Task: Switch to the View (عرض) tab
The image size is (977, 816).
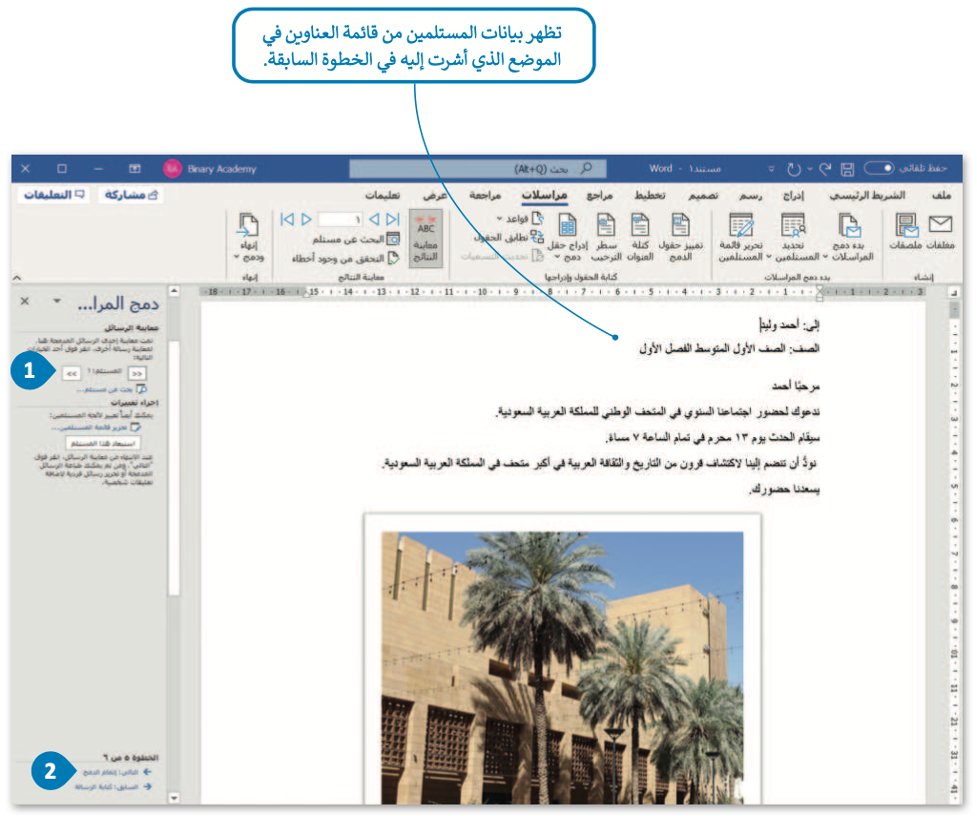Action: pyautogui.click(x=435, y=195)
